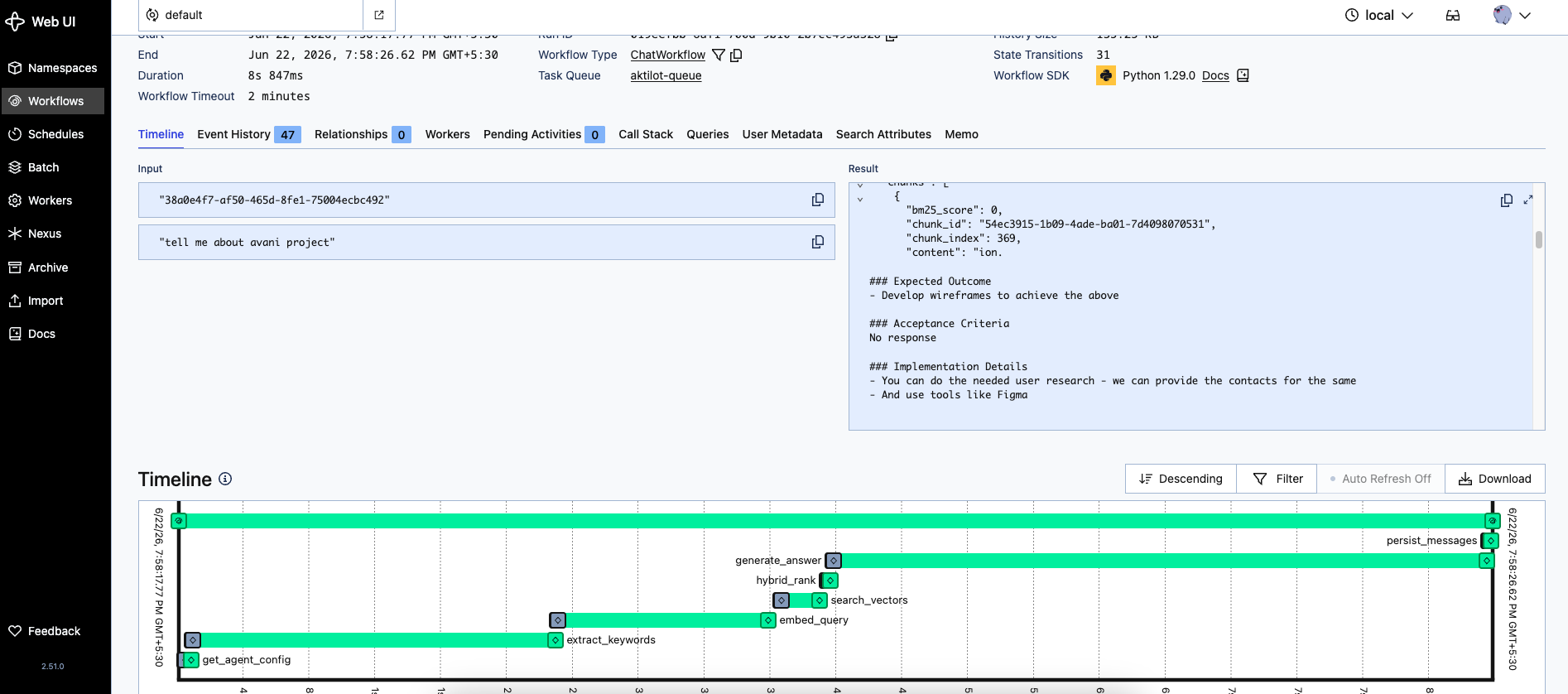Copy the Result JSON

1507,200
